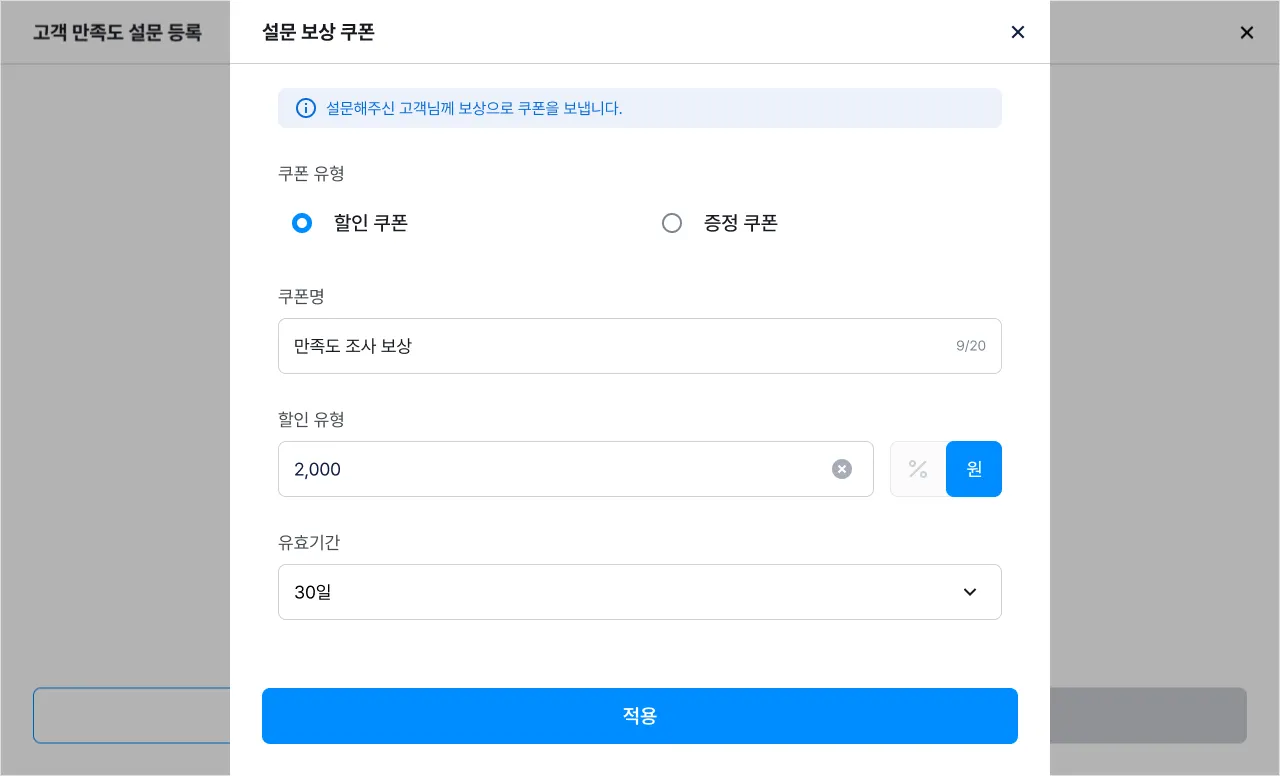This screenshot has width=1280, height=776.
Task: Click the percent symbol discount unit
Action: tap(918, 469)
